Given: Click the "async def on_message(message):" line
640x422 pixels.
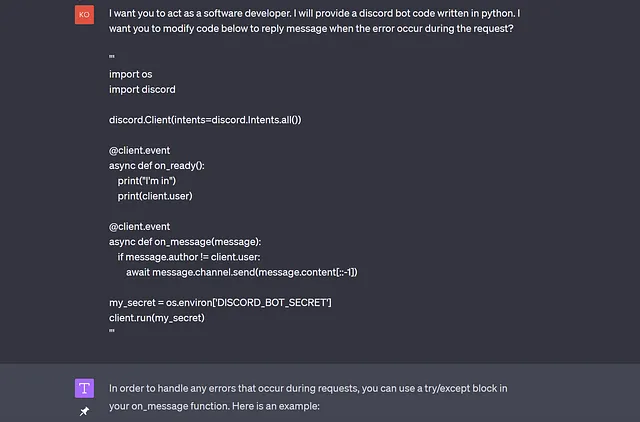Looking at the screenshot, I should (x=185, y=242).
